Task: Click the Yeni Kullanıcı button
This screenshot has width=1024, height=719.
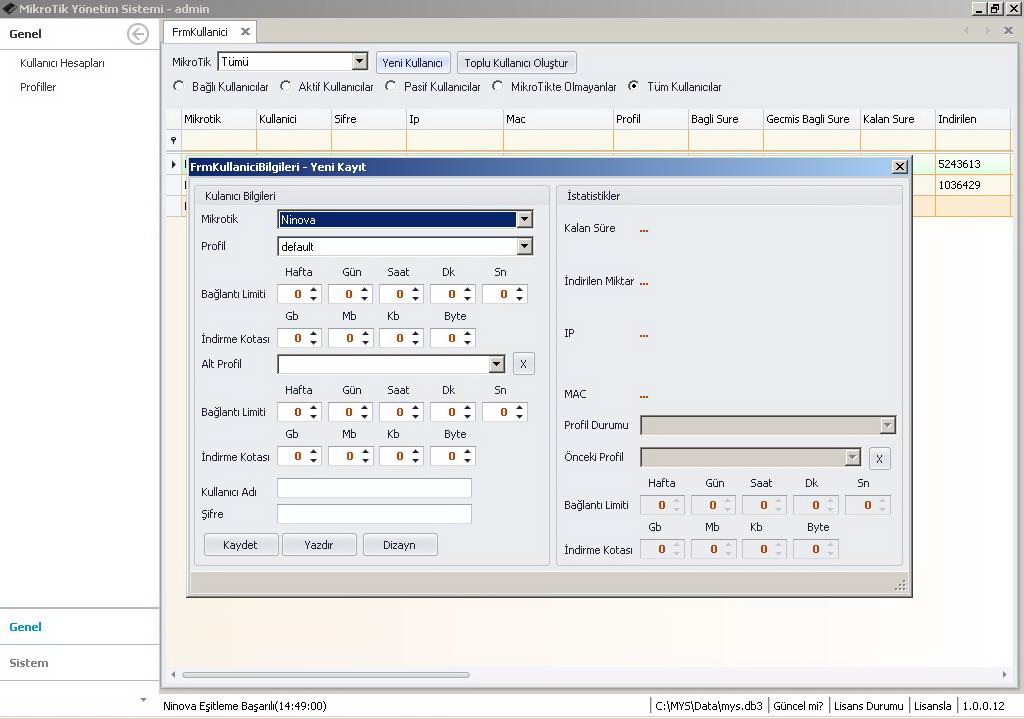Action: pyautogui.click(x=413, y=63)
